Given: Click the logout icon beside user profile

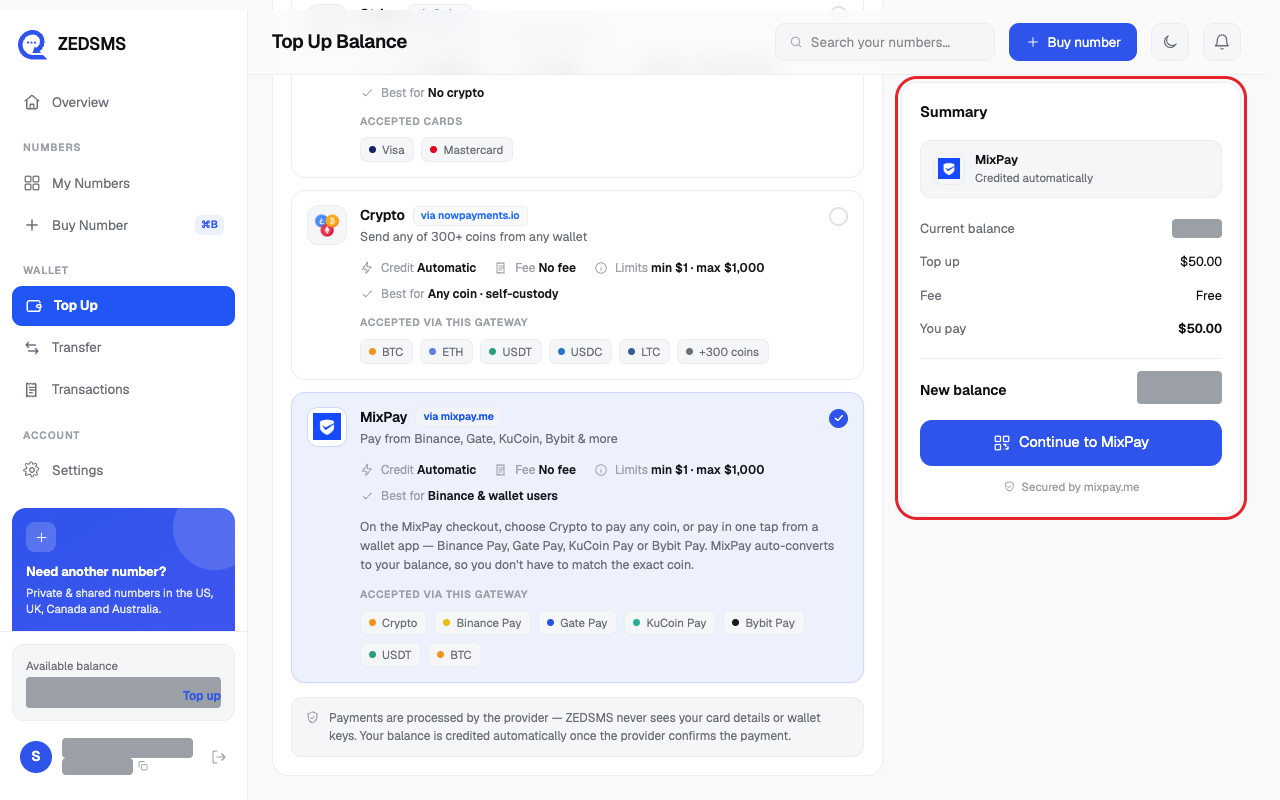Looking at the screenshot, I should 219,757.
